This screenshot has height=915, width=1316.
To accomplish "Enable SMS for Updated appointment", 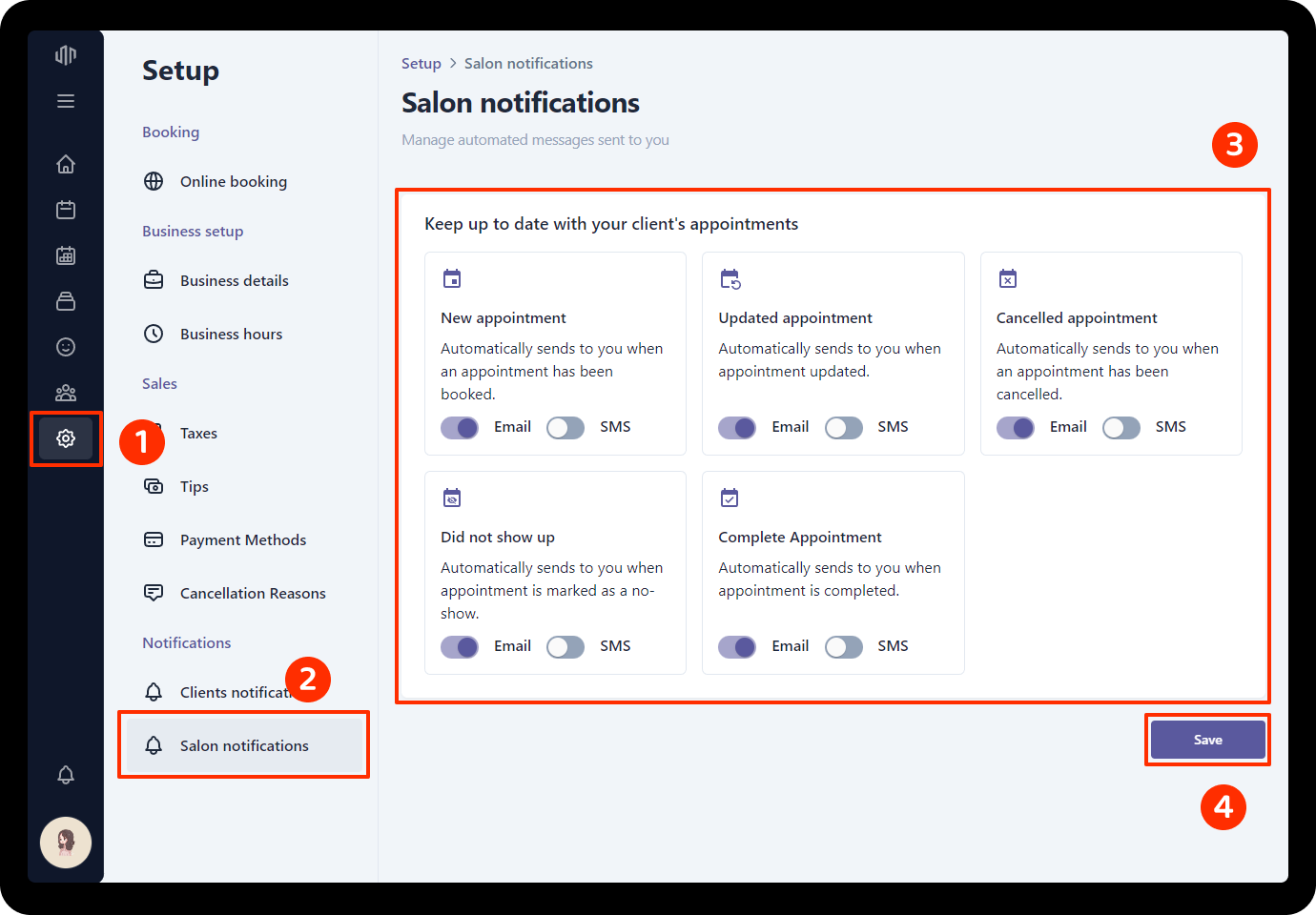I will (843, 428).
